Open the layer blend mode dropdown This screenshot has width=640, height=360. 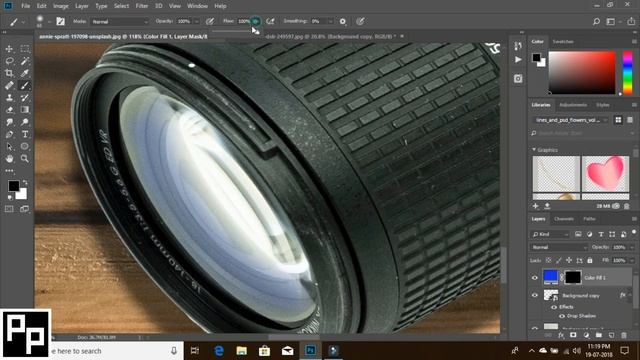(559, 247)
